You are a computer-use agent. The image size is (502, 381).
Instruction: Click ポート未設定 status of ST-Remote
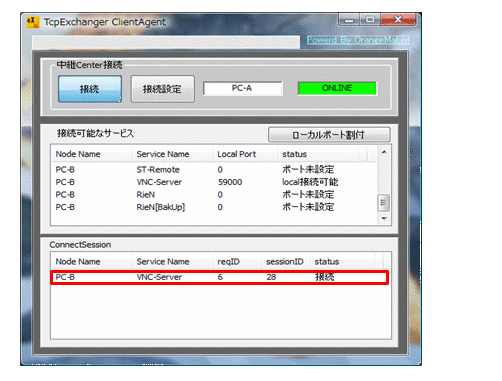click(x=308, y=170)
